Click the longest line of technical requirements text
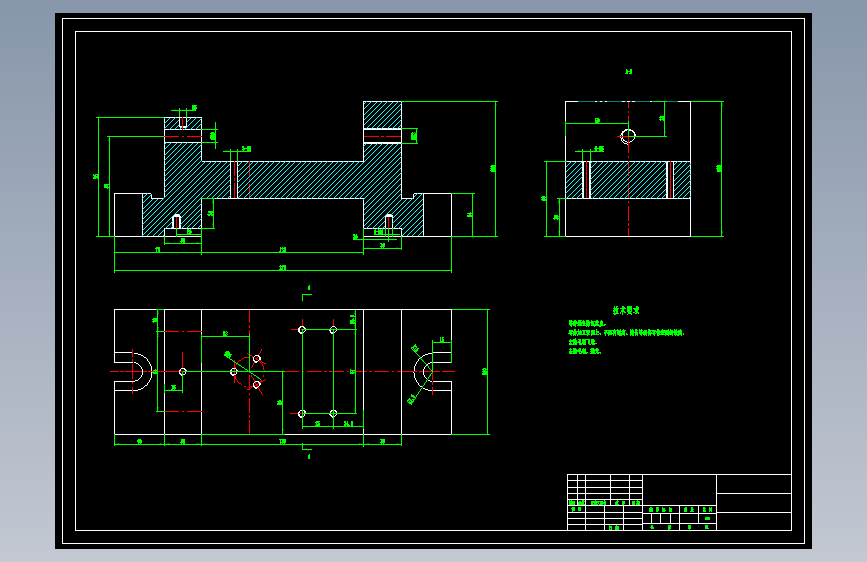The image size is (867, 562). click(x=626, y=333)
